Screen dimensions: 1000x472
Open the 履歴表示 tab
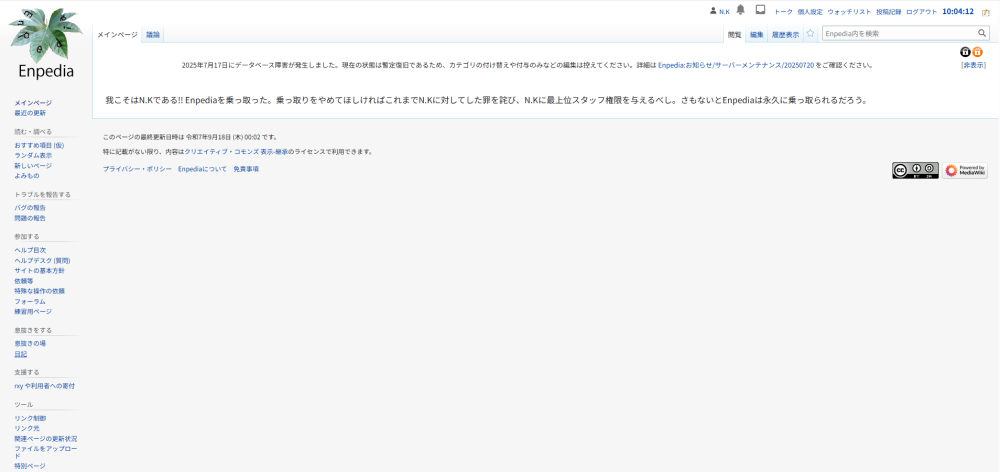coord(785,34)
